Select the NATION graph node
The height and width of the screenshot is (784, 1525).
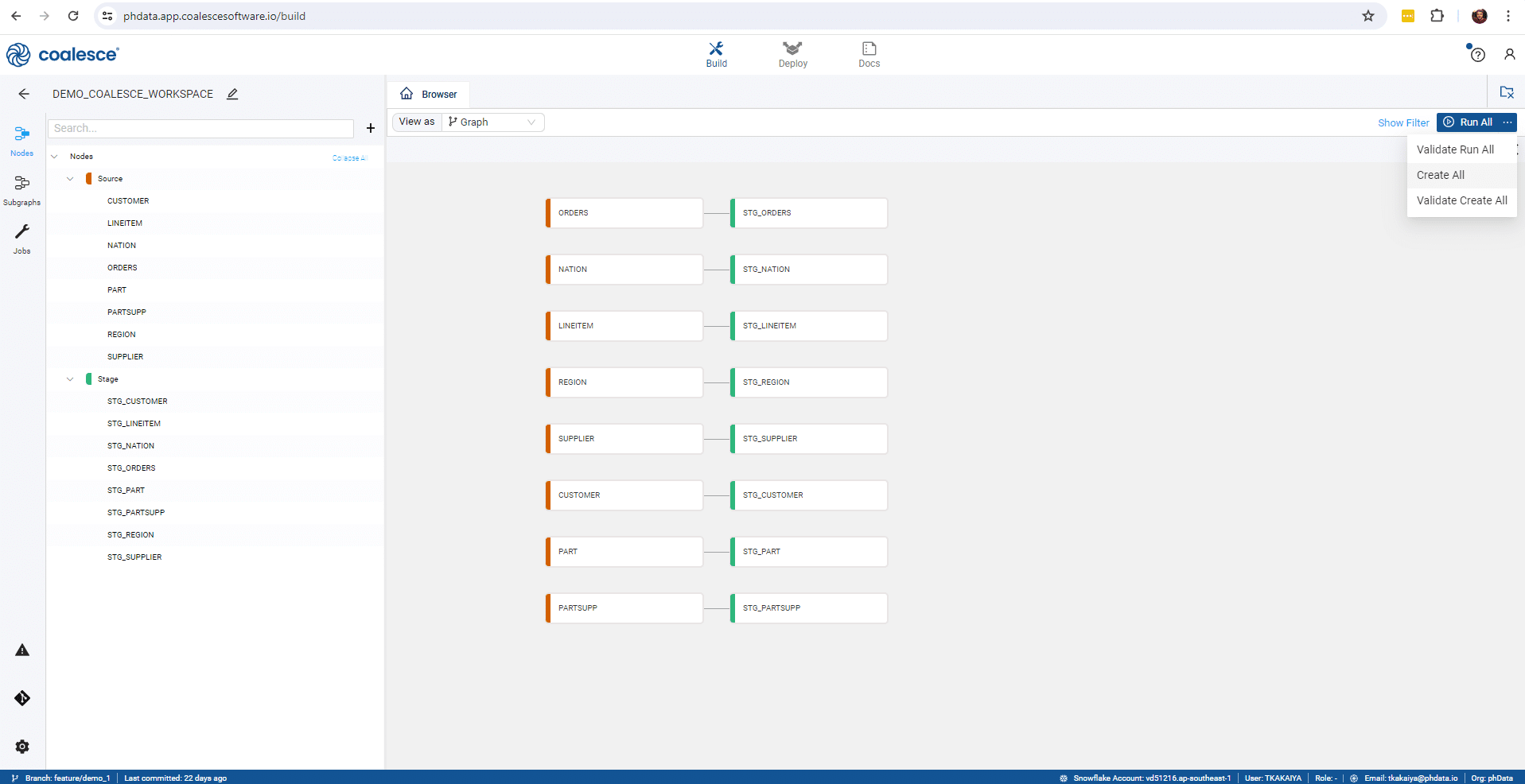[x=624, y=270]
